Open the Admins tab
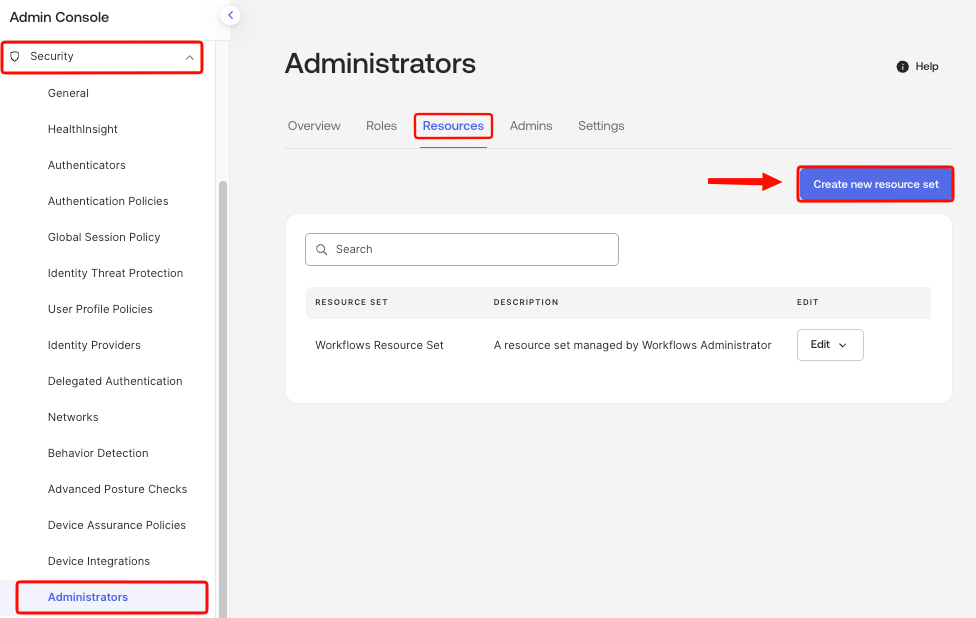This screenshot has width=976, height=618. [531, 126]
